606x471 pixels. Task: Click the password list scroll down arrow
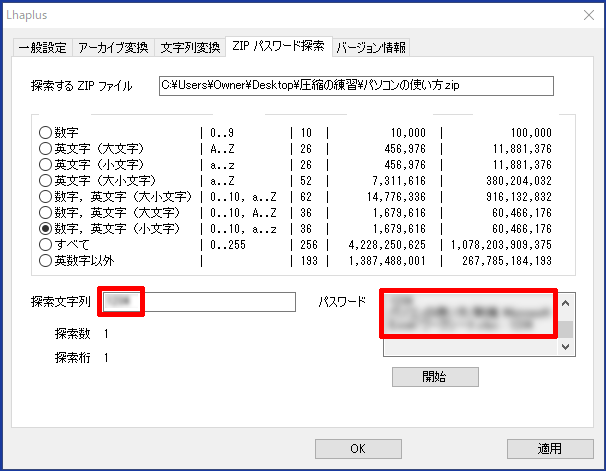(566, 347)
